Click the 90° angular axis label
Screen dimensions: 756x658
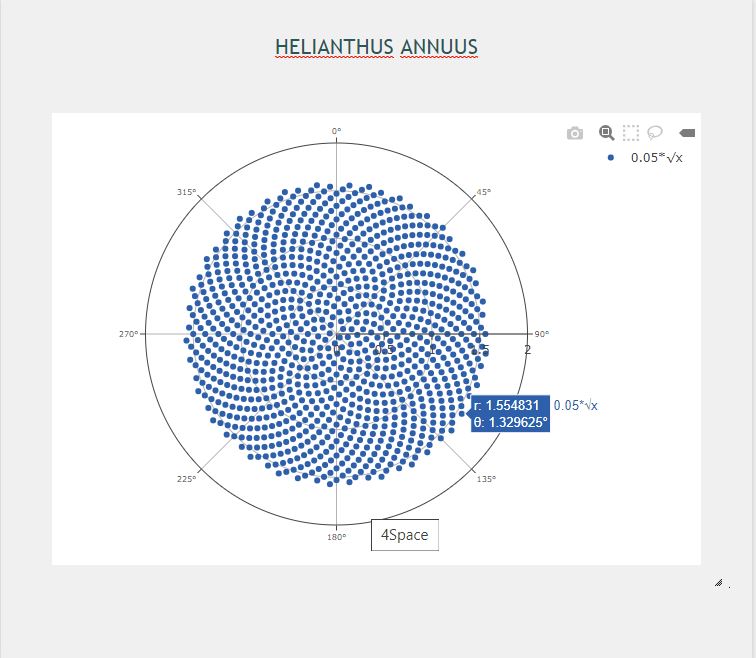coord(541,334)
